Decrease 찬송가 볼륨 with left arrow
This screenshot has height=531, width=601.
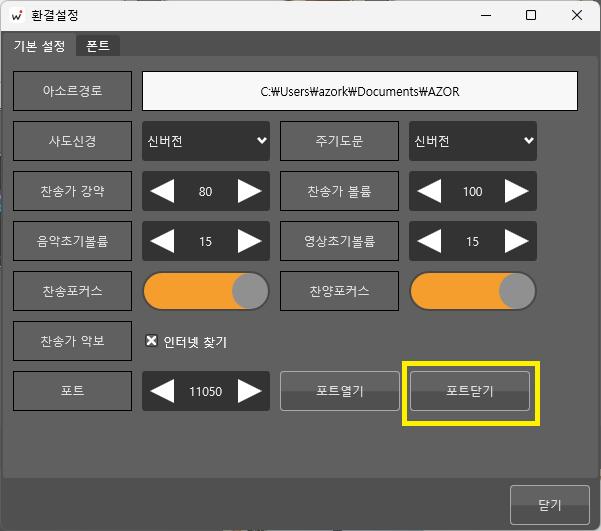[430, 191]
